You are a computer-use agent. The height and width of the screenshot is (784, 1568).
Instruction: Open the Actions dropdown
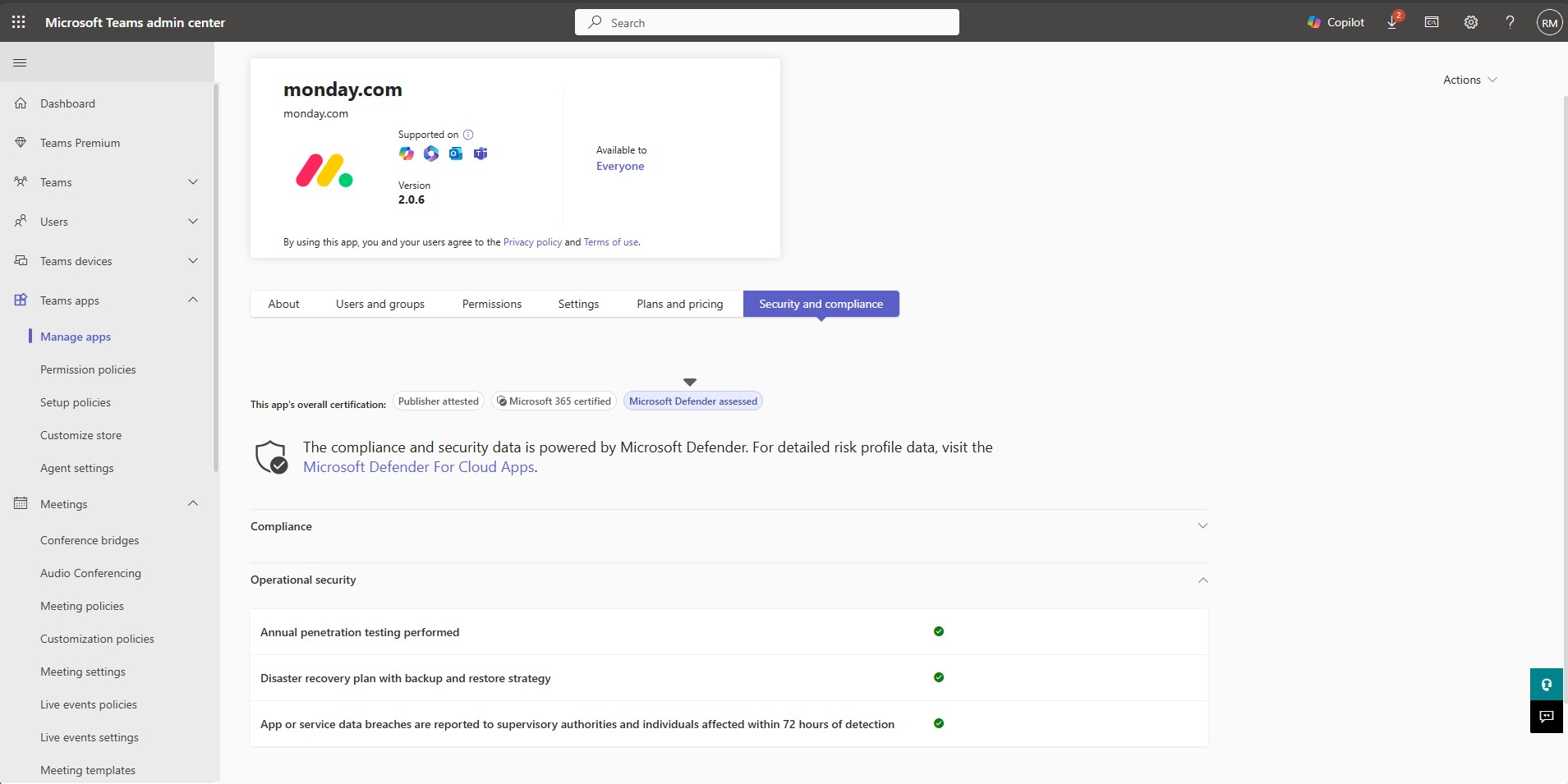tap(1469, 80)
